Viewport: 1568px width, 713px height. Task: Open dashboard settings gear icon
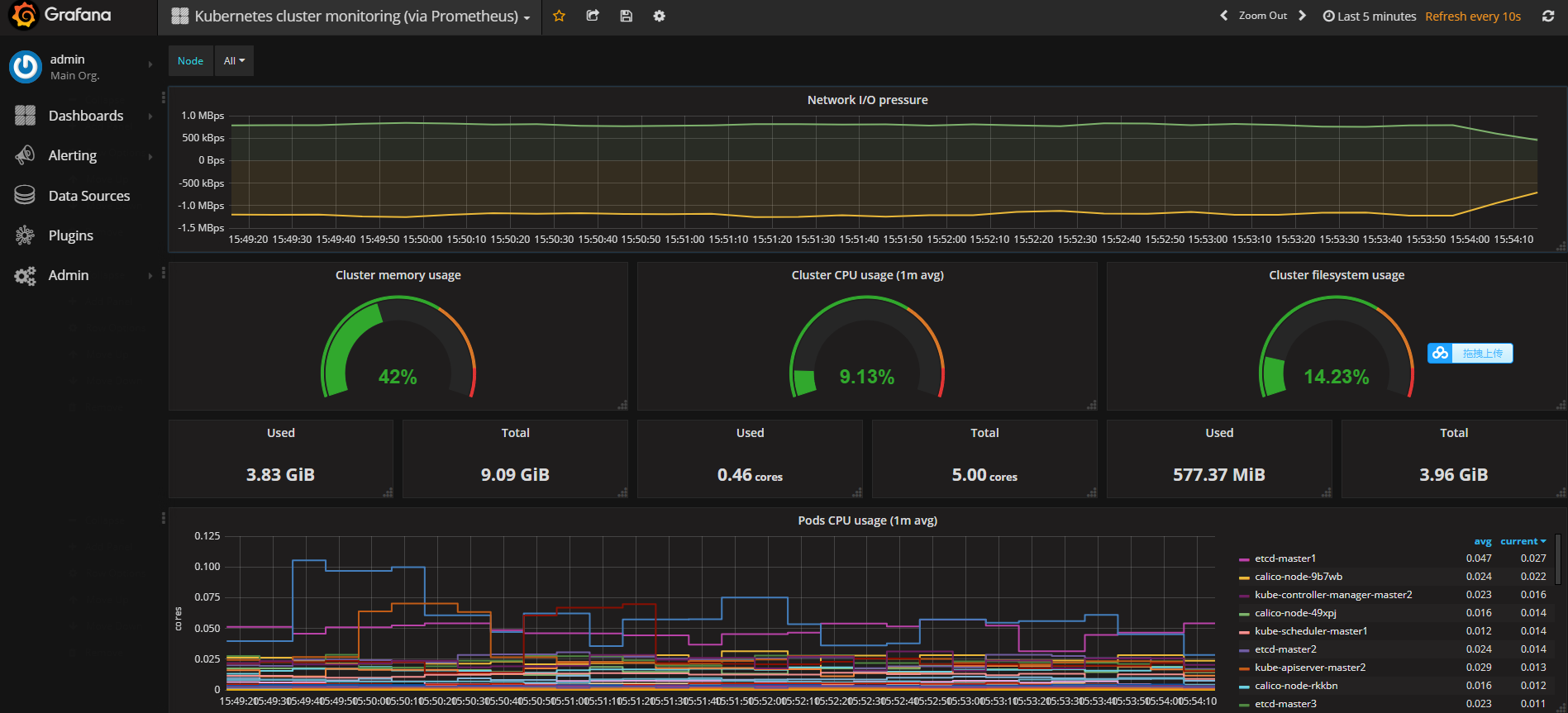(659, 16)
